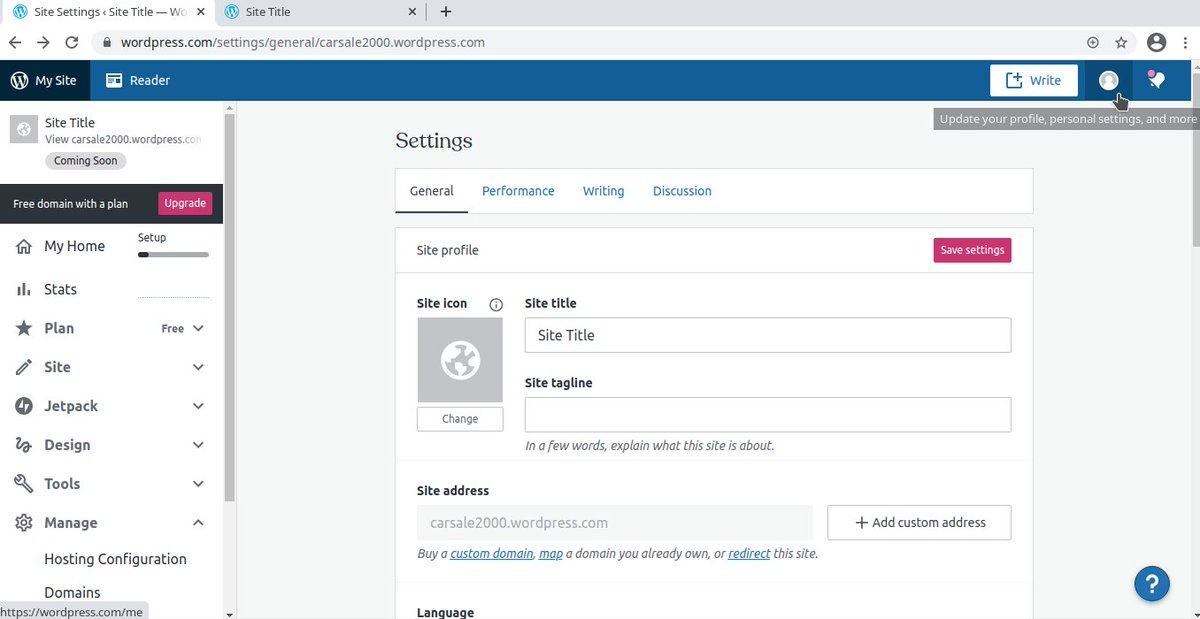Open the notifications bell icon
The image size is (1200, 619).
click(x=1156, y=80)
